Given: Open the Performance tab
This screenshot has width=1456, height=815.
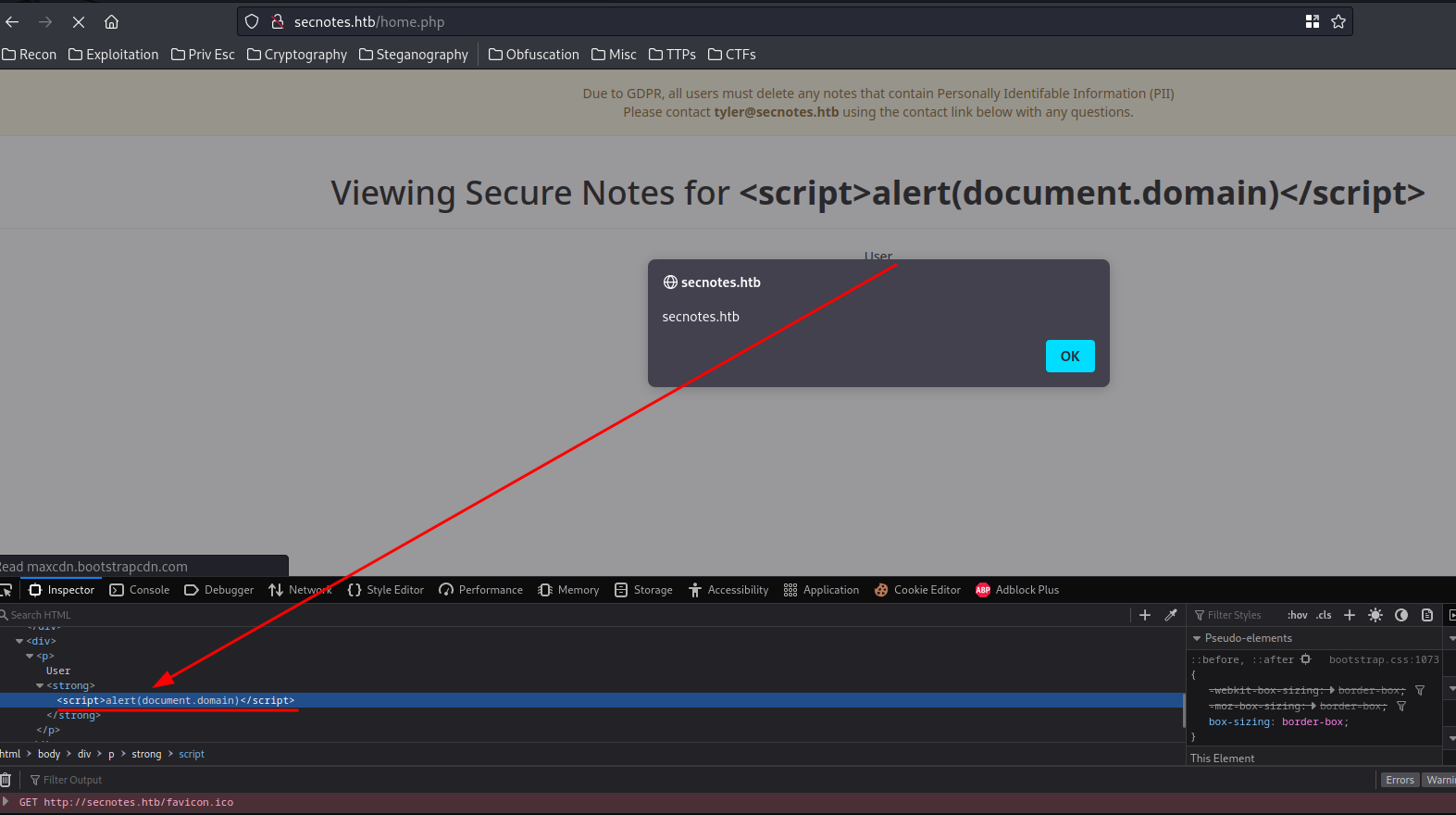Looking at the screenshot, I should click(x=480, y=590).
